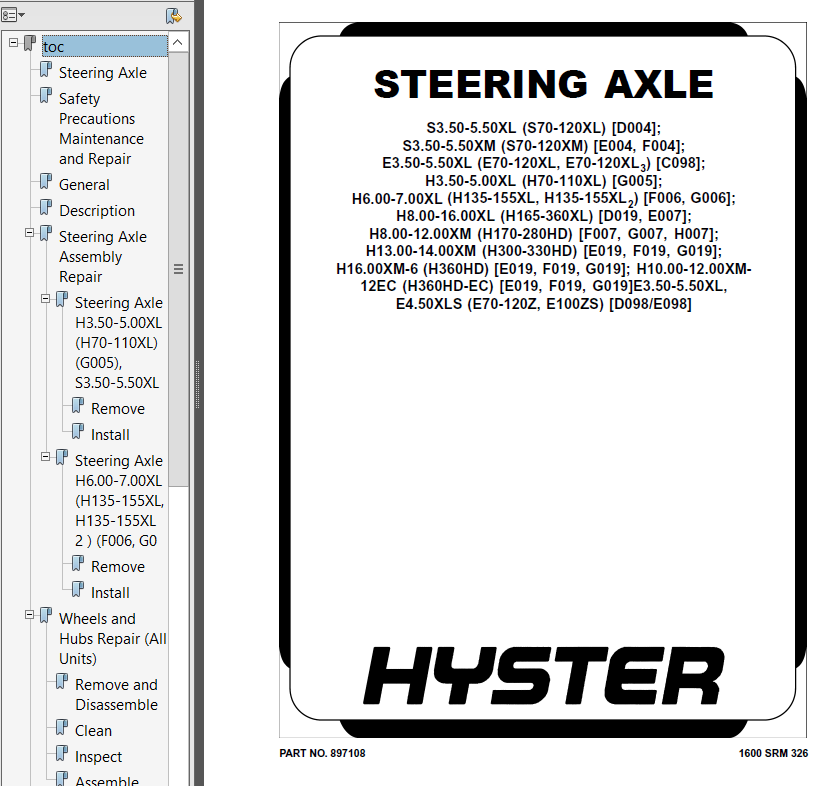Jump to the Description bookmark
The height and width of the screenshot is (786, 839).
[97, 211]
